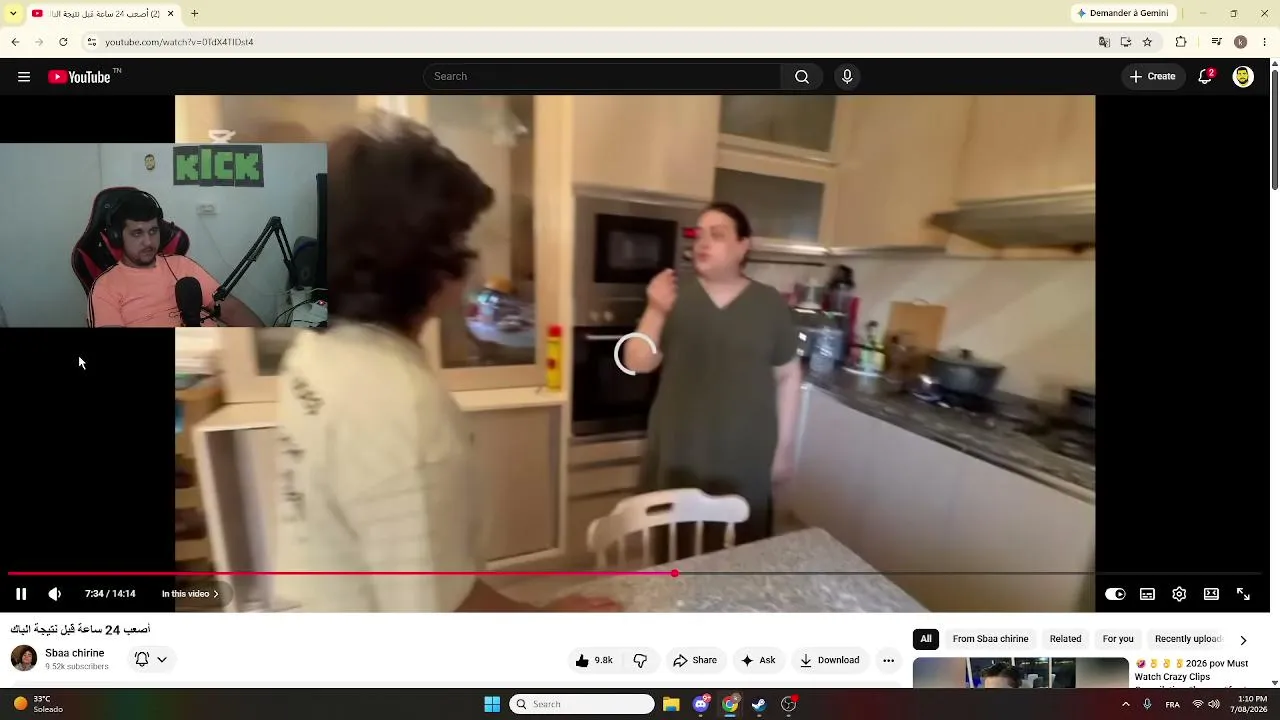Switch to theater mode
The height and width of the screenshot is (720, 1280).
[x=1211, y=594]
